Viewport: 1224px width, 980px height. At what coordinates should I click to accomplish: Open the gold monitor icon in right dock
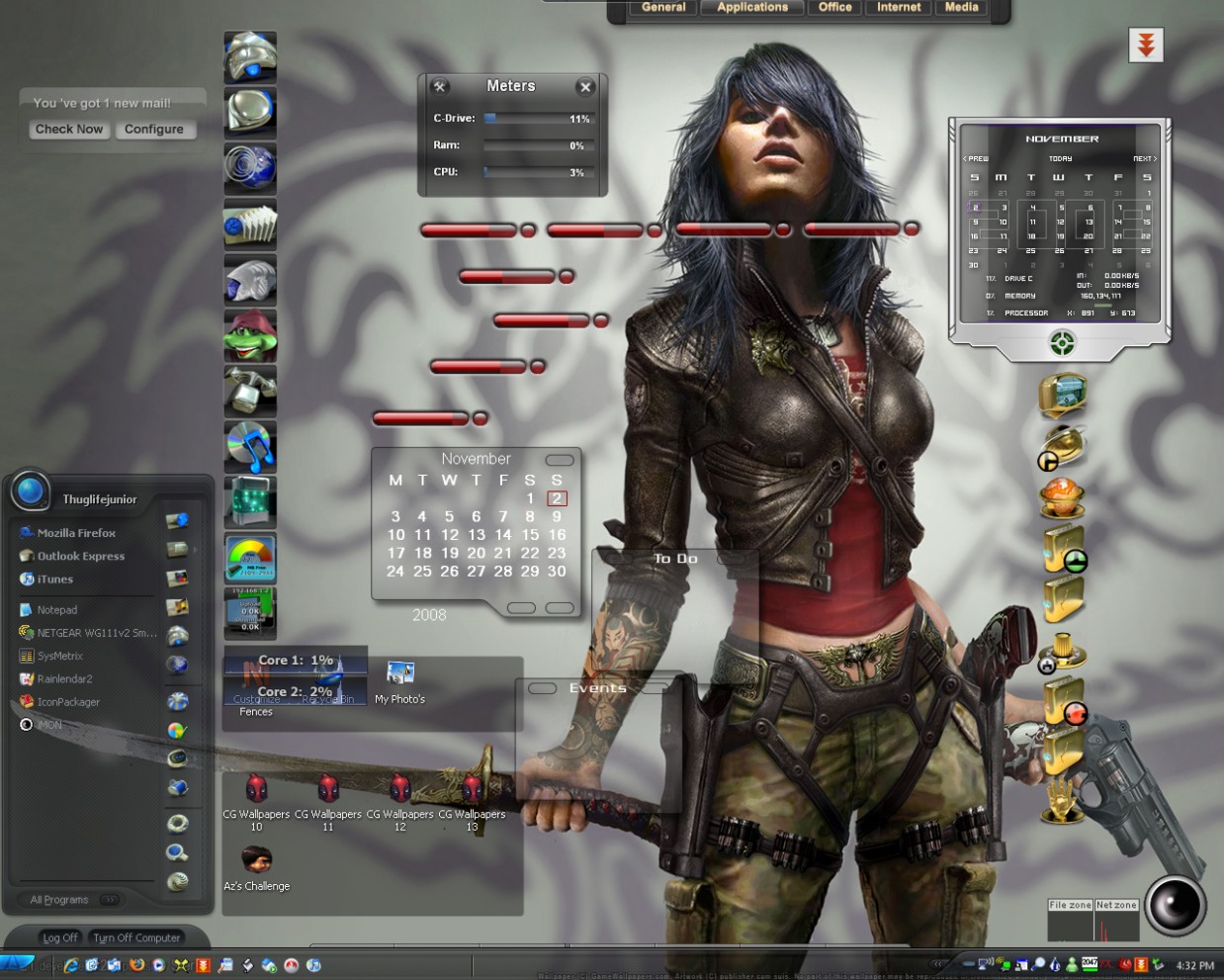tap(1063, 395)
